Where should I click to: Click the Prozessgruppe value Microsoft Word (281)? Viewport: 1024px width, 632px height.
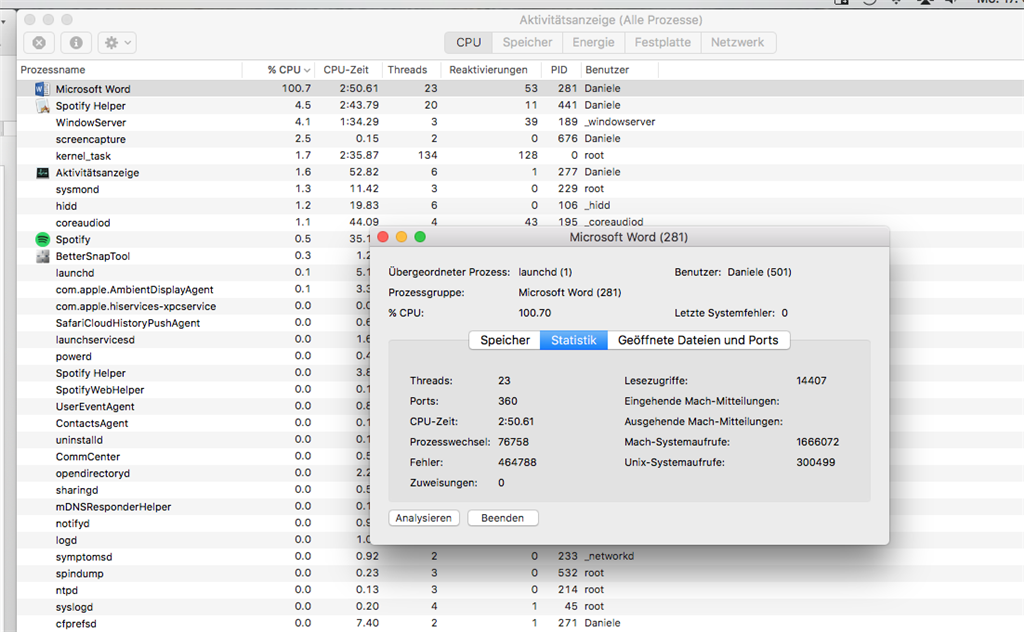[x=569, y=292]
